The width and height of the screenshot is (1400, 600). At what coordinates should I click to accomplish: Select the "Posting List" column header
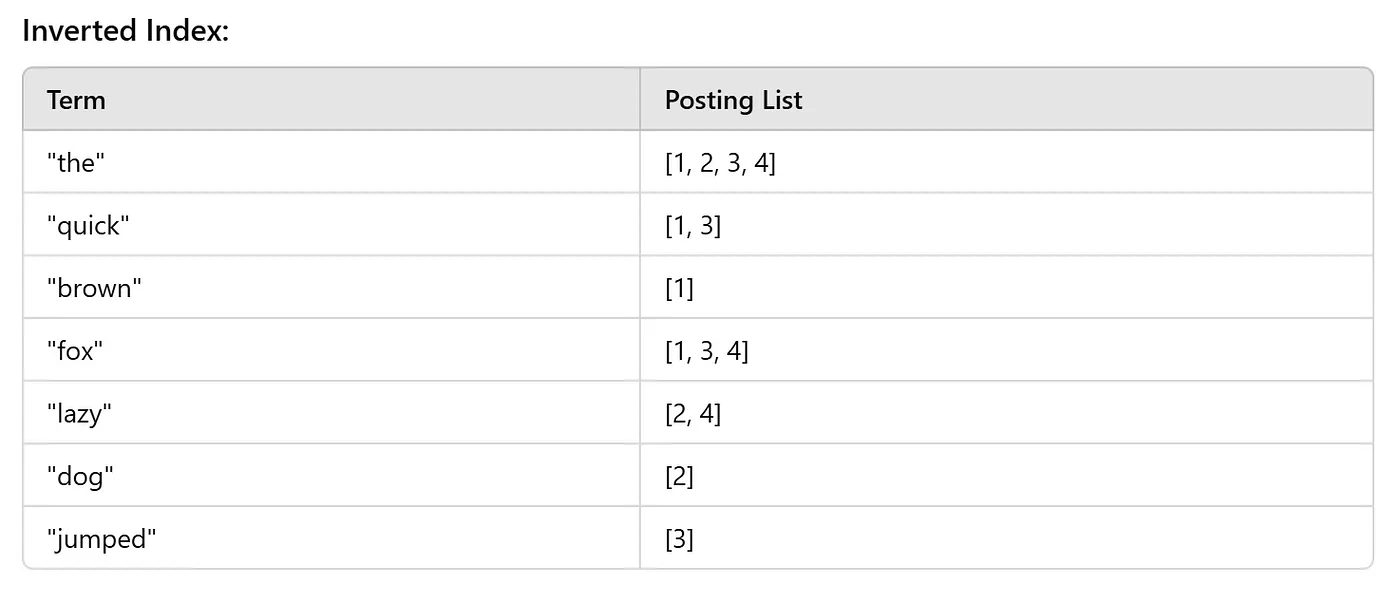(733, 100)
